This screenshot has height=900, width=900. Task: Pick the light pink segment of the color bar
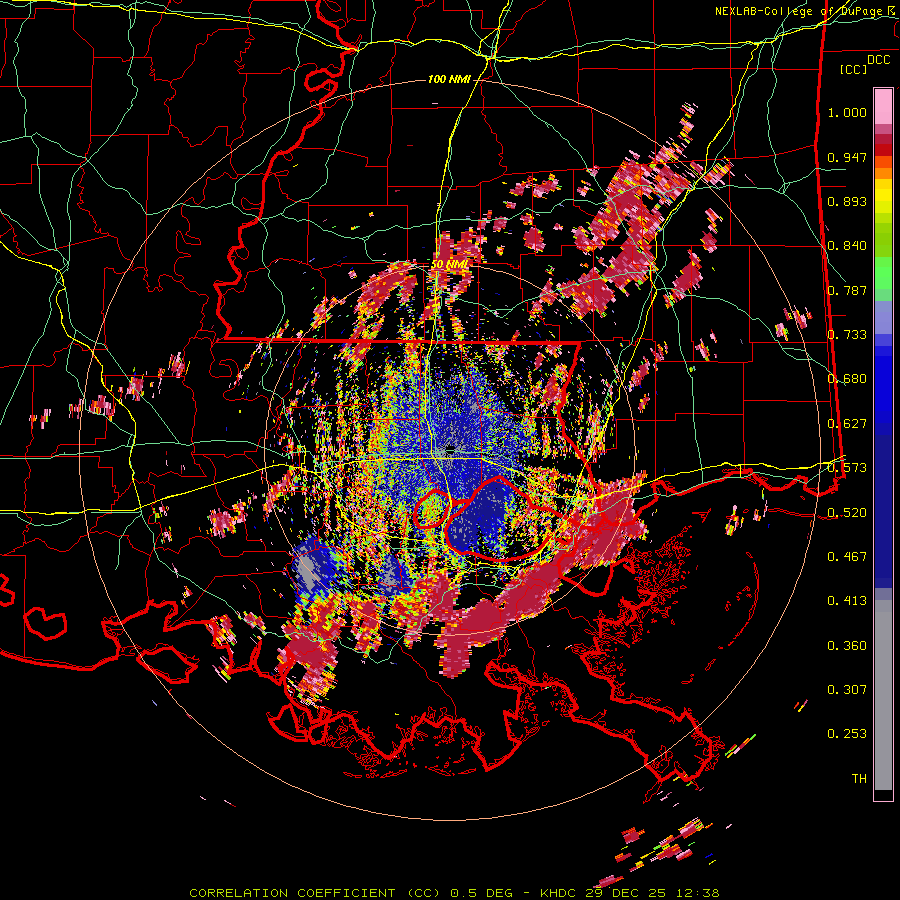coord(883,106)
